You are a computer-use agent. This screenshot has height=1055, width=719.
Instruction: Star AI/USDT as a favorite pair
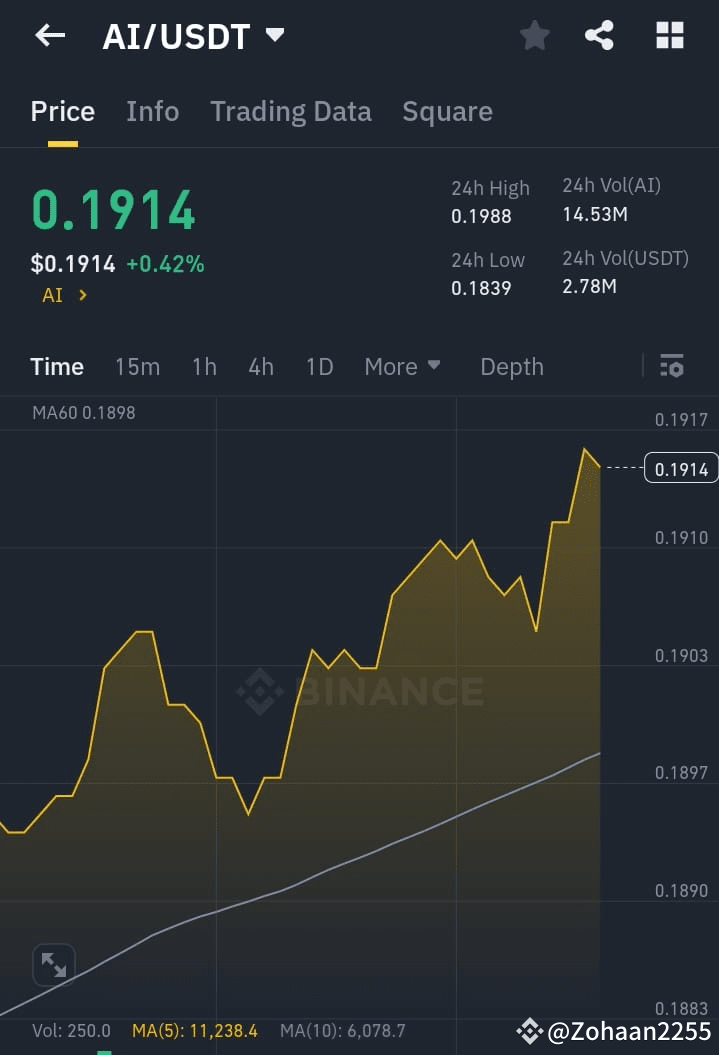tap(534, 35)
